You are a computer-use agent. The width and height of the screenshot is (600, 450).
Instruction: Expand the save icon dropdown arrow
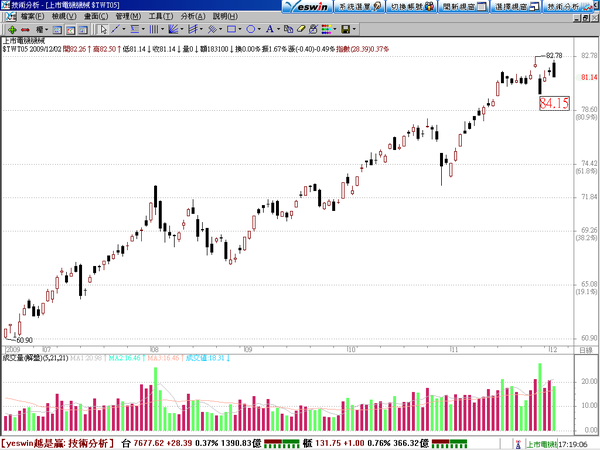[x=354, y=29]
